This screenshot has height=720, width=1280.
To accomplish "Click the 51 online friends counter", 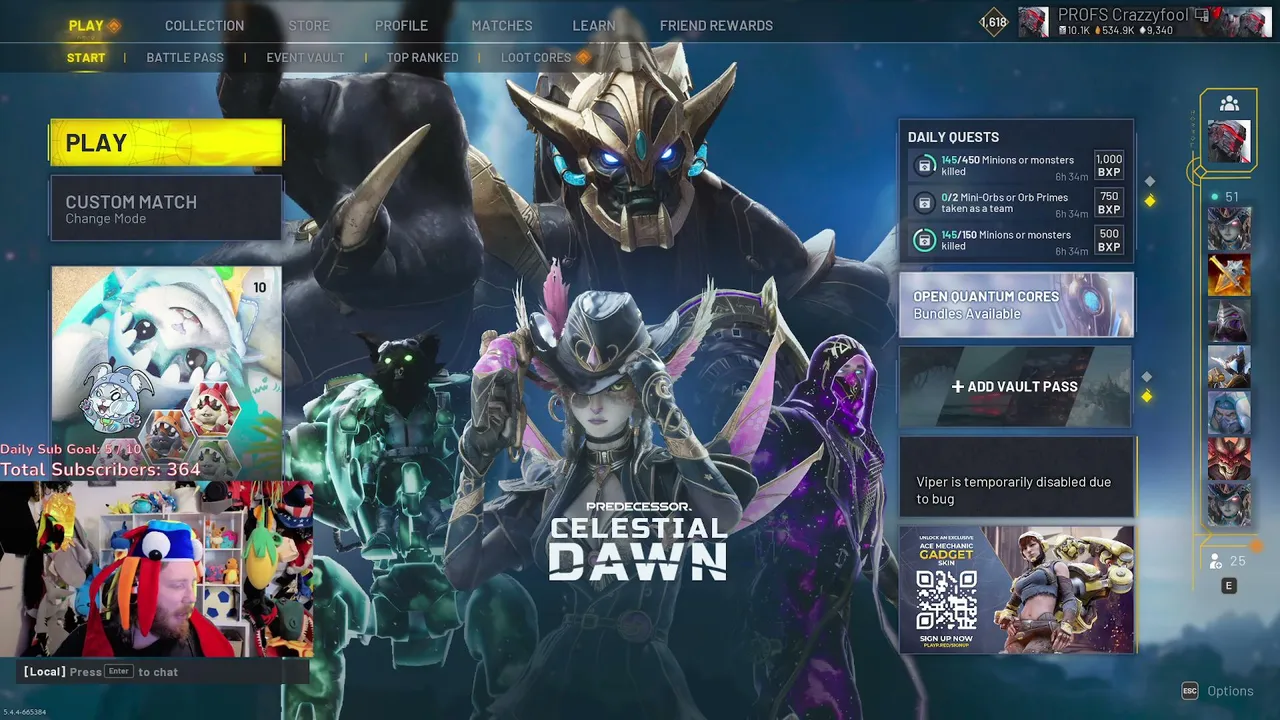I will point(1226,197).
